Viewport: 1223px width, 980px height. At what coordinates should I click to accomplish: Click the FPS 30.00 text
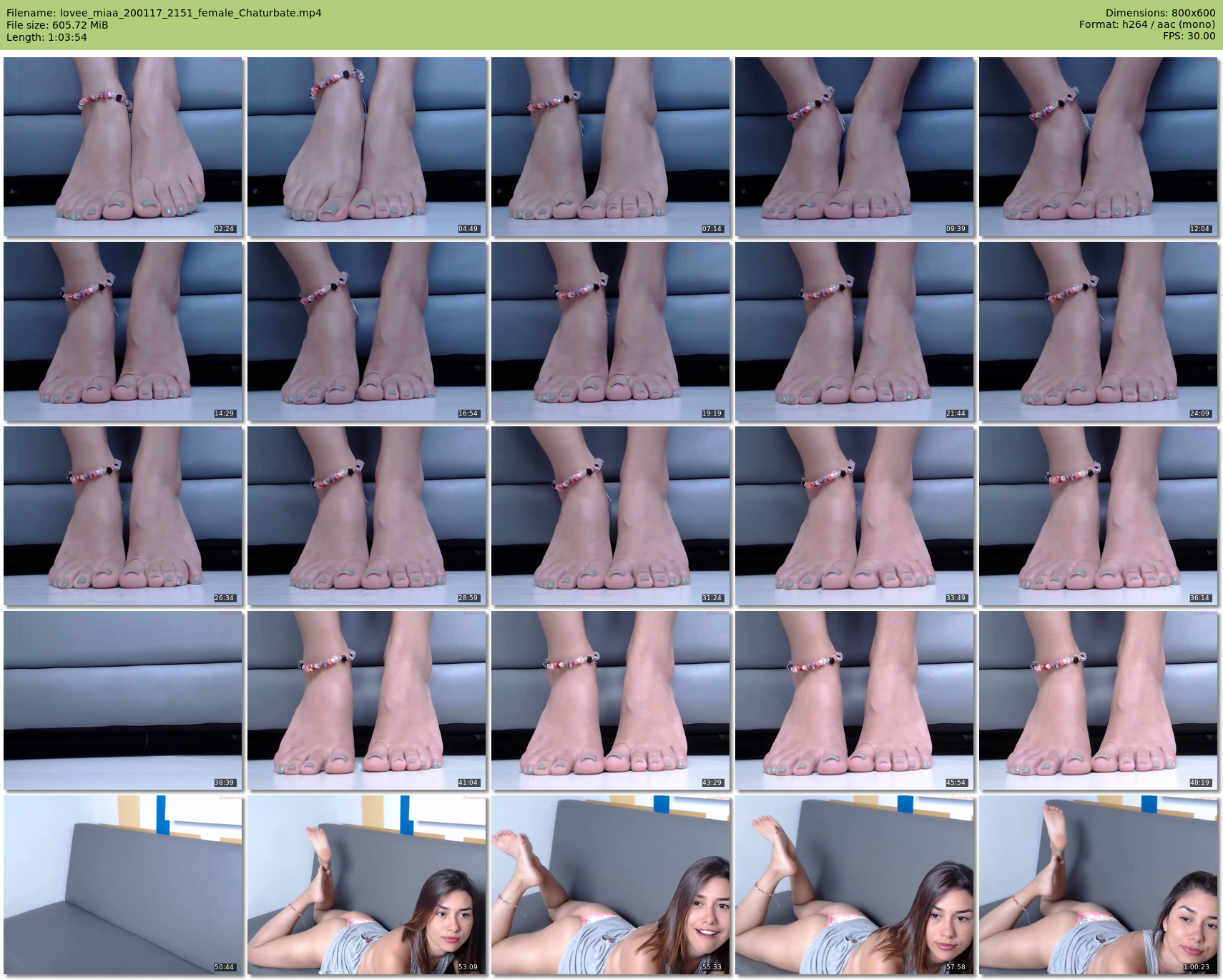1189,36
